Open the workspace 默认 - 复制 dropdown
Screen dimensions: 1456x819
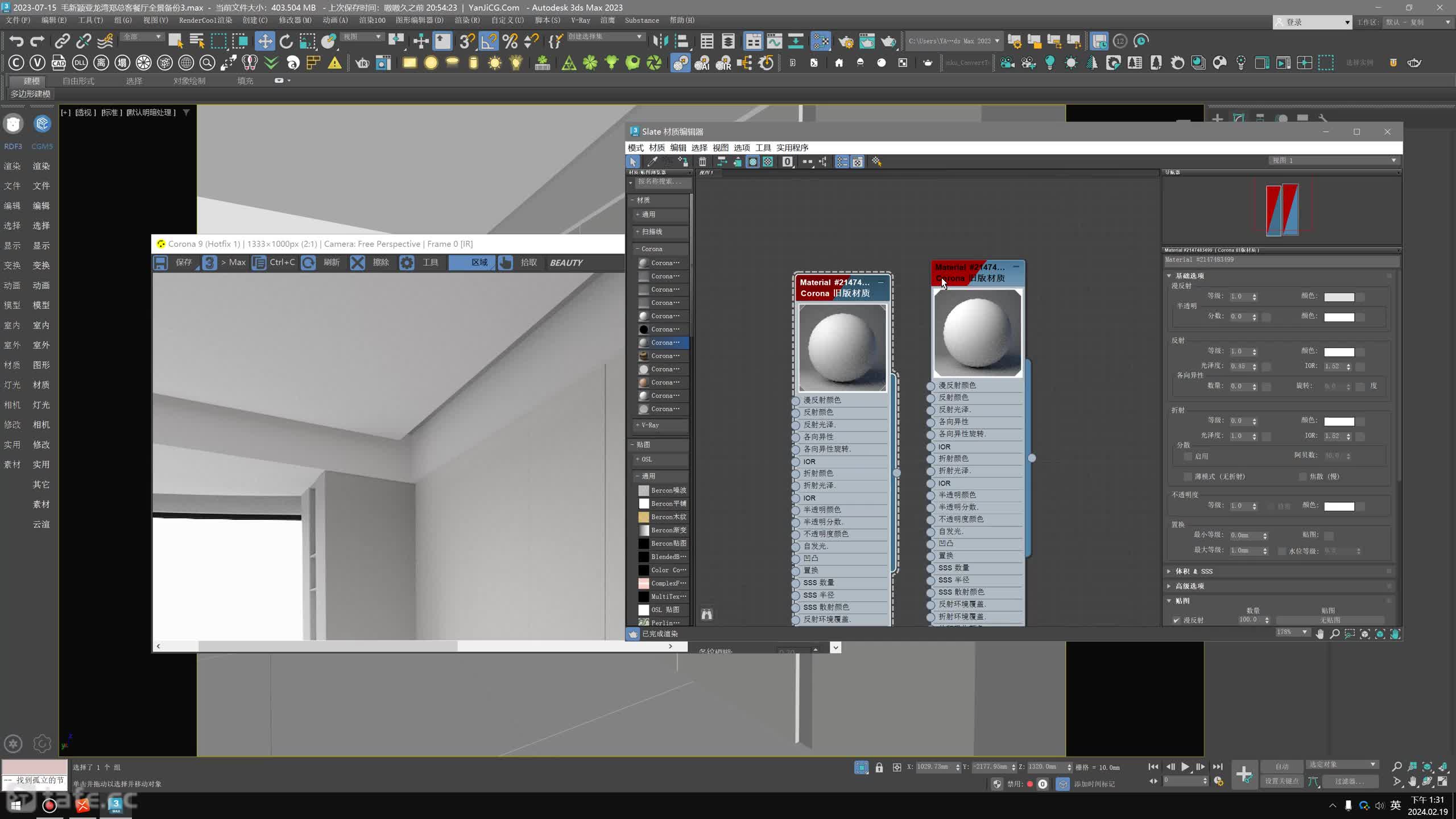click(x=1417, y=22)
